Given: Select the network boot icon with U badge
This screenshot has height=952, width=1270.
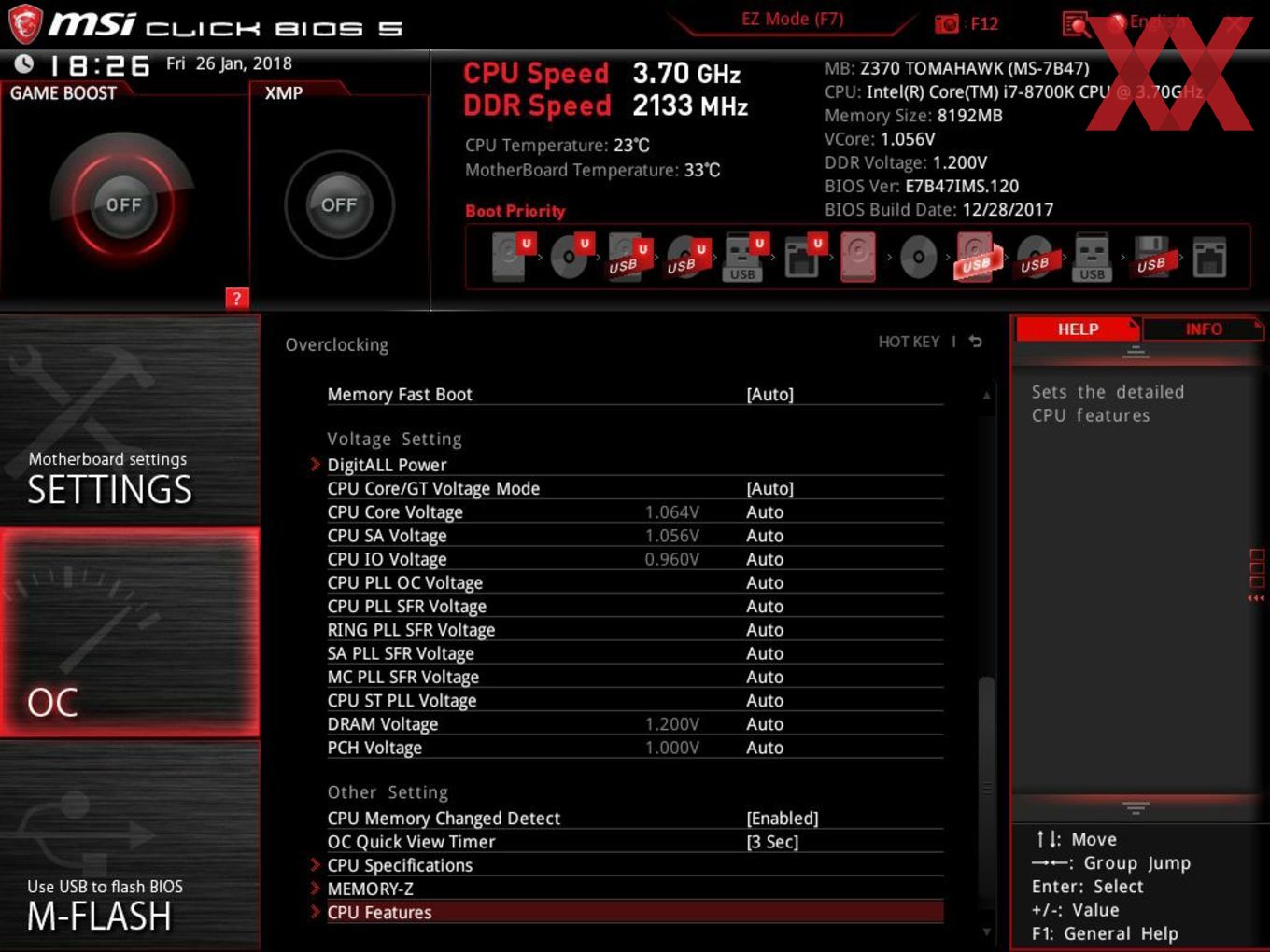Looking at the screenshot, I should pos(803,257).
